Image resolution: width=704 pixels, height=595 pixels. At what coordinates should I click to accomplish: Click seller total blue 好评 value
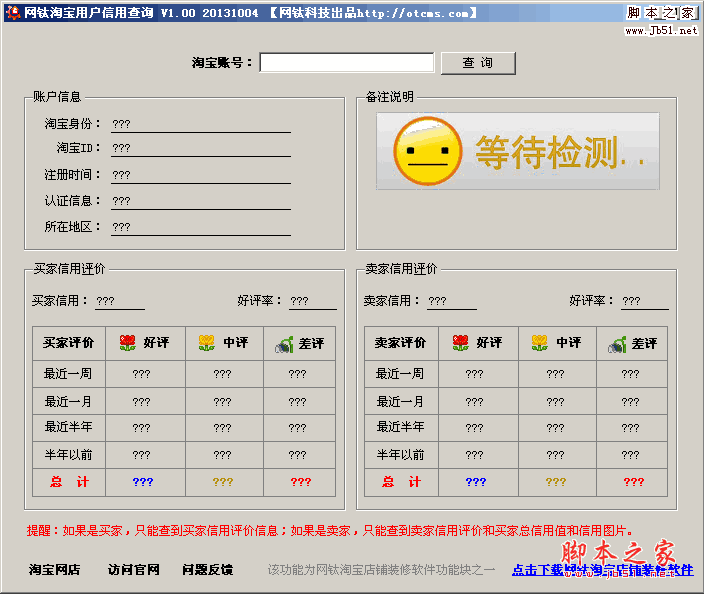(x=476, y=482)
